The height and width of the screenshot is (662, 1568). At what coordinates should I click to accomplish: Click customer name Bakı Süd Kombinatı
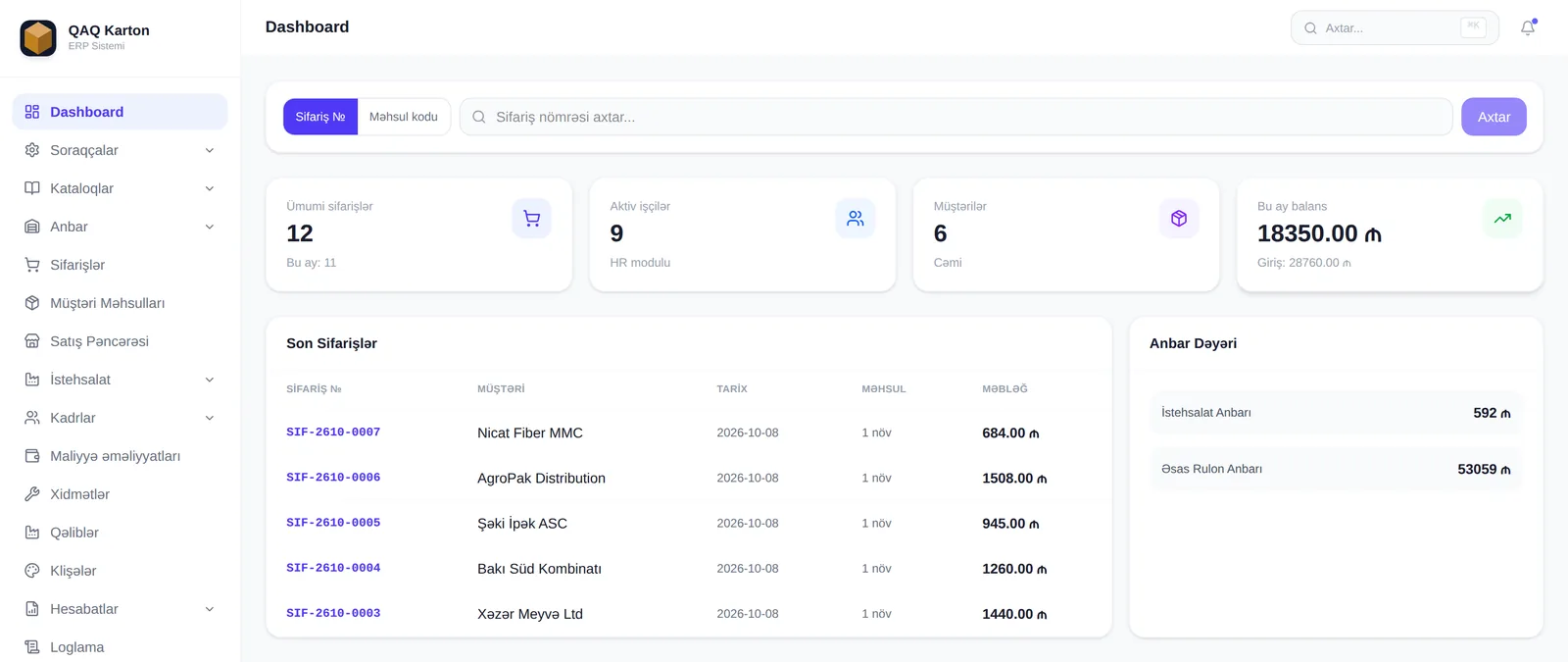pos(539,569)
